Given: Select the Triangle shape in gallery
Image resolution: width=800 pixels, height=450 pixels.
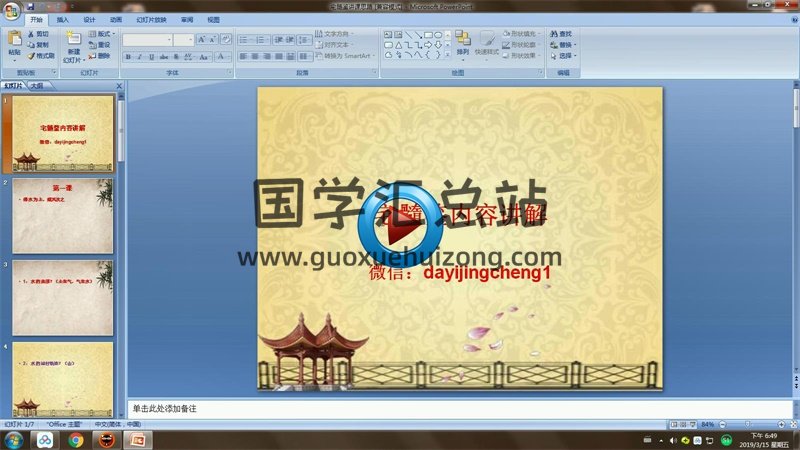Looking at the screenshot, I should [x=398, y=45].
